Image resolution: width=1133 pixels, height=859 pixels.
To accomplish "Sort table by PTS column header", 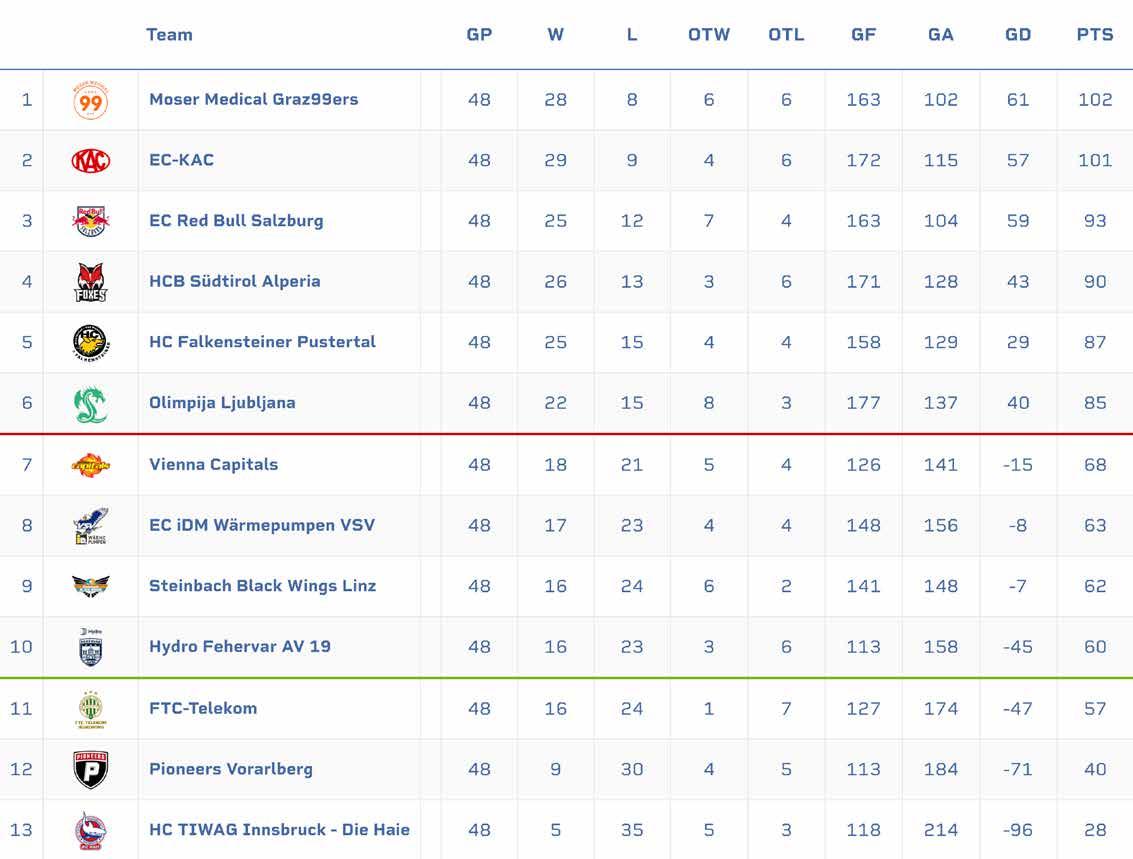I will [x=1095, y=34].
